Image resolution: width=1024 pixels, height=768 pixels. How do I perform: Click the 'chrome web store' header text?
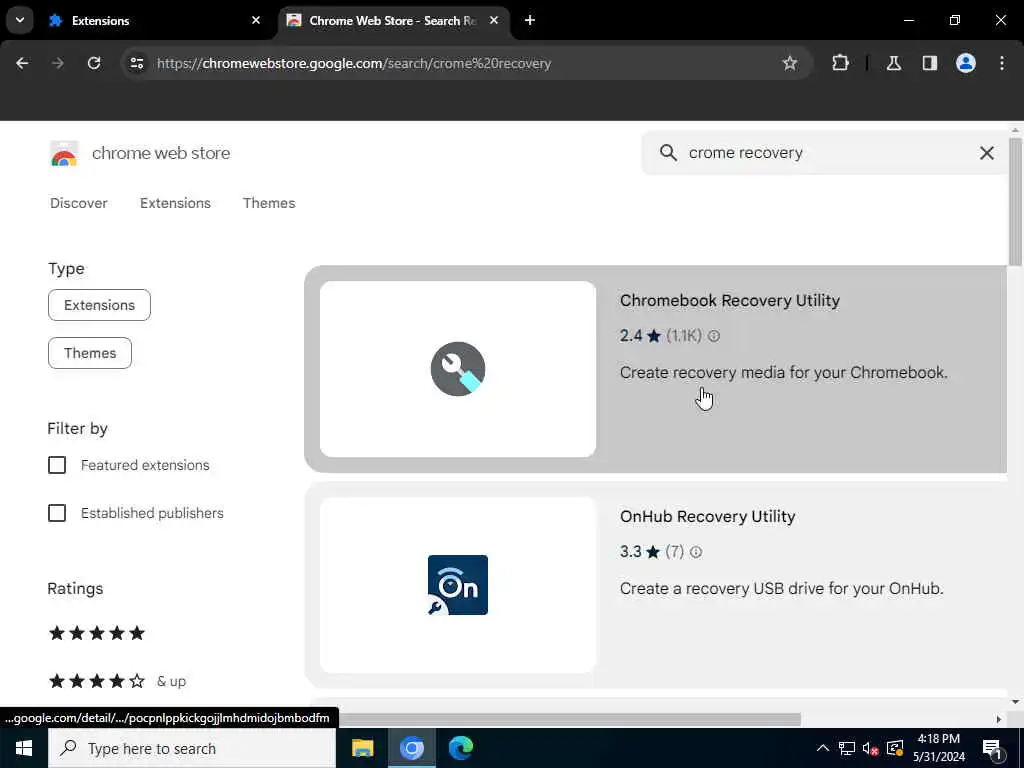click(x=161, y=153)
